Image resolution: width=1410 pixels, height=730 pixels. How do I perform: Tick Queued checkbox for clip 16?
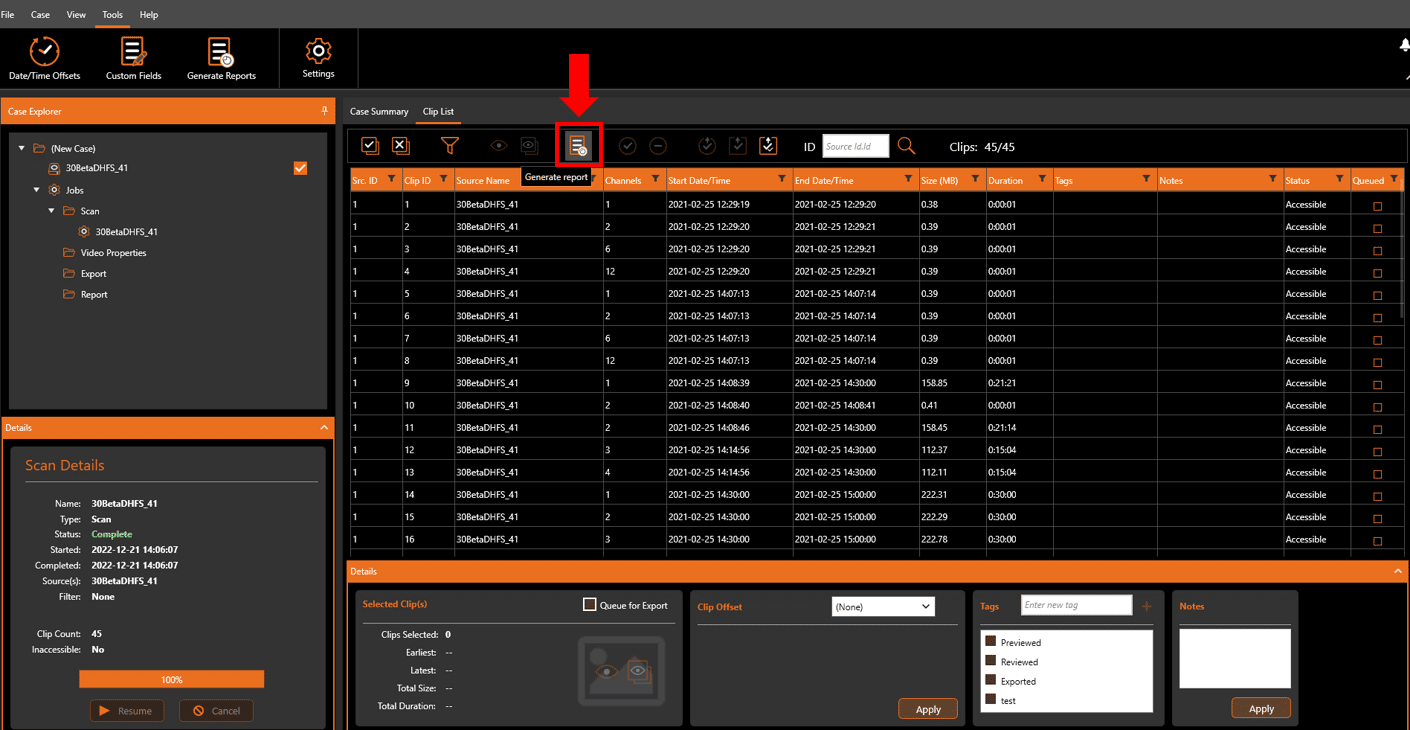(1377, 541)
